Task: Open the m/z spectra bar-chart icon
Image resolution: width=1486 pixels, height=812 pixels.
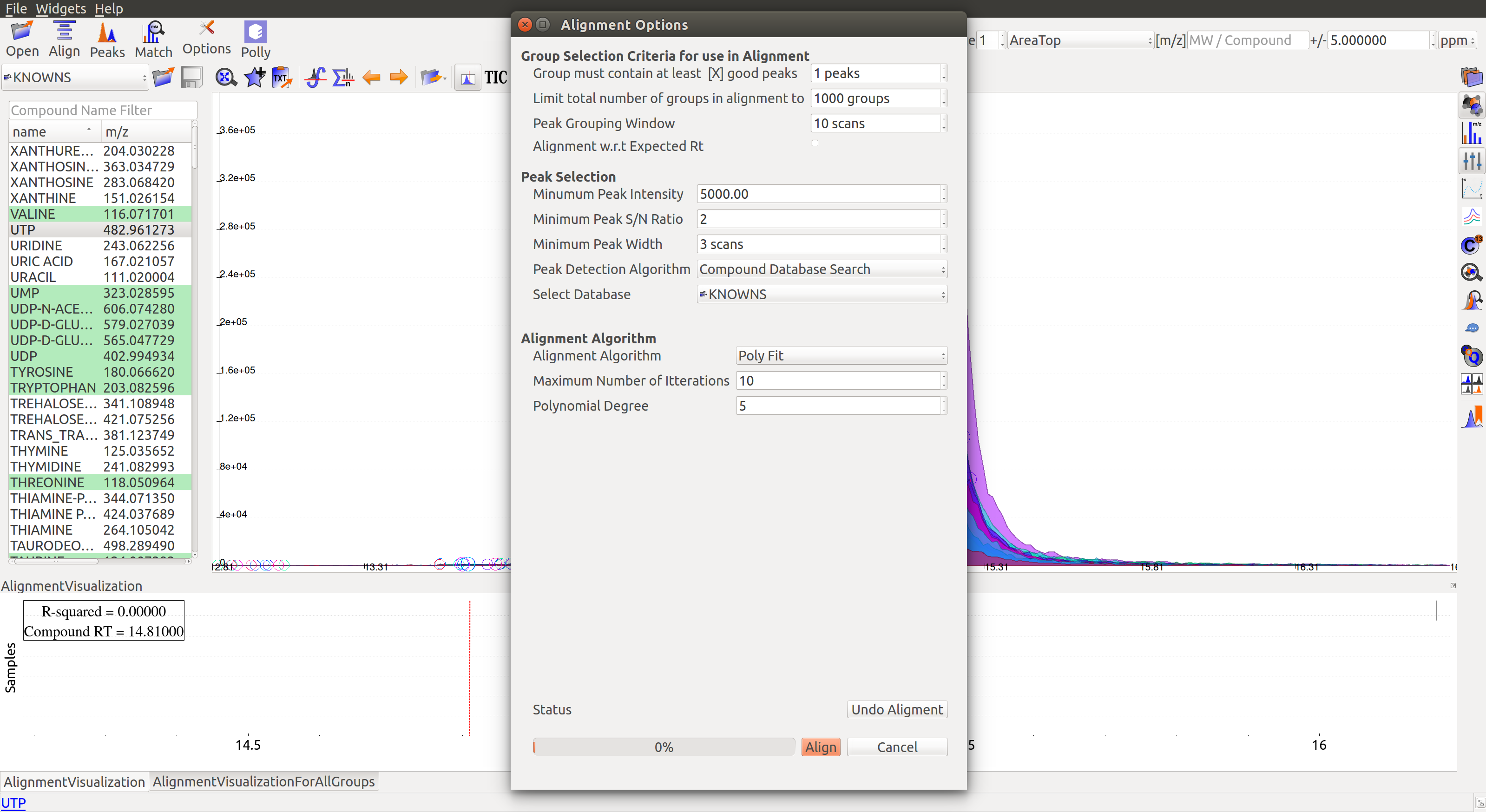Action: (x=1472, y=133)
